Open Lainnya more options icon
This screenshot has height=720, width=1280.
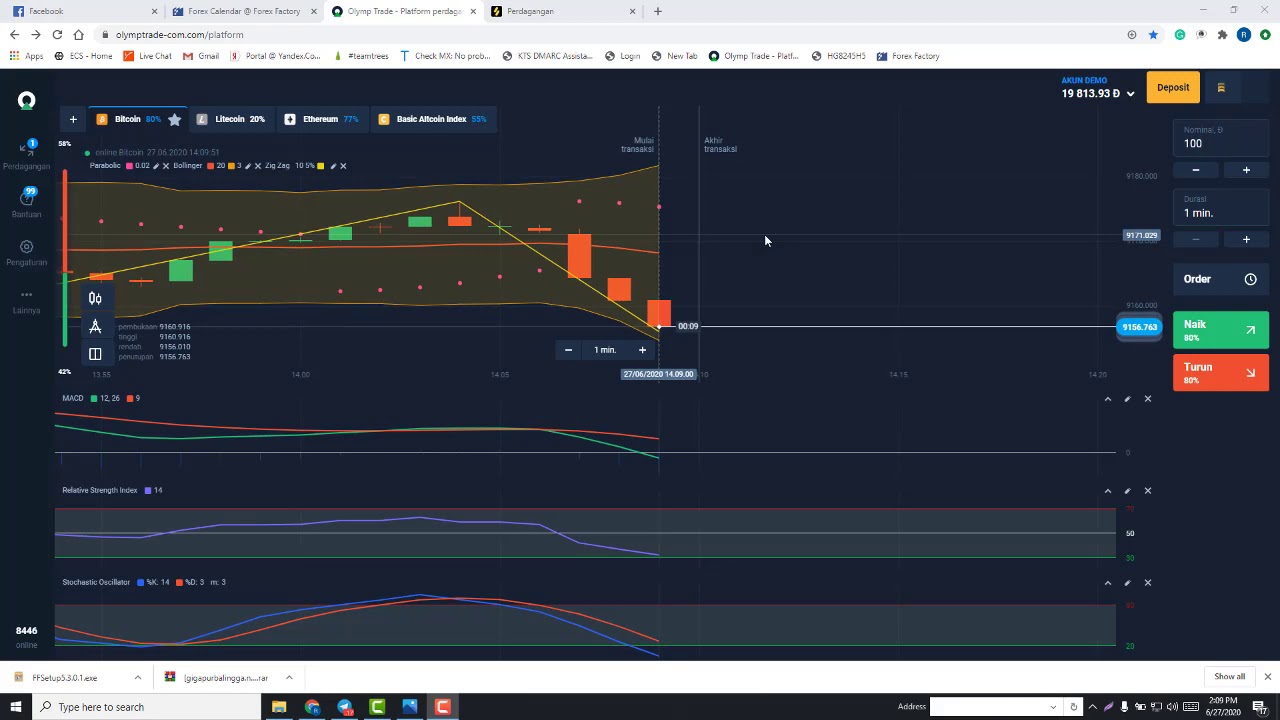click(27, 300)
